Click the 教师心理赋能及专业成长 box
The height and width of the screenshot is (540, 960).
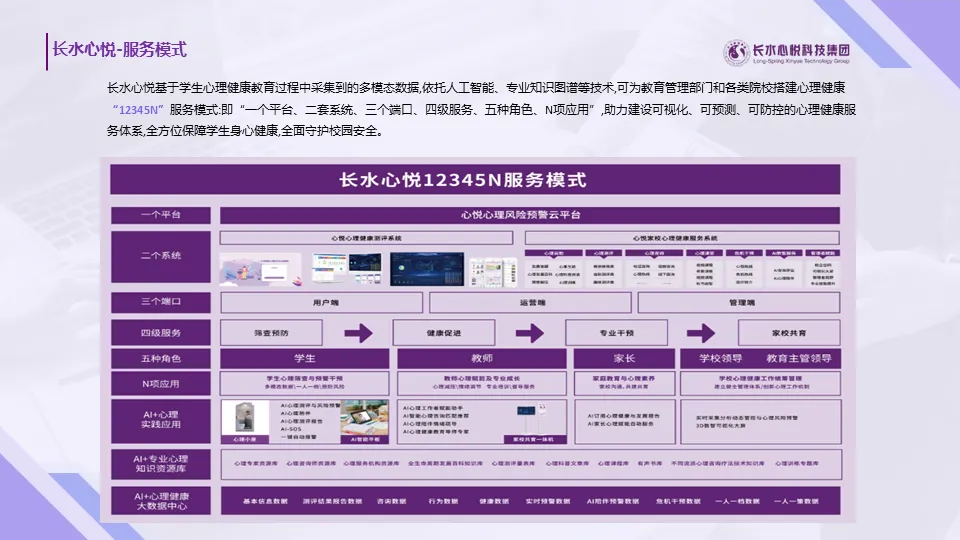(x=482, y=383)
